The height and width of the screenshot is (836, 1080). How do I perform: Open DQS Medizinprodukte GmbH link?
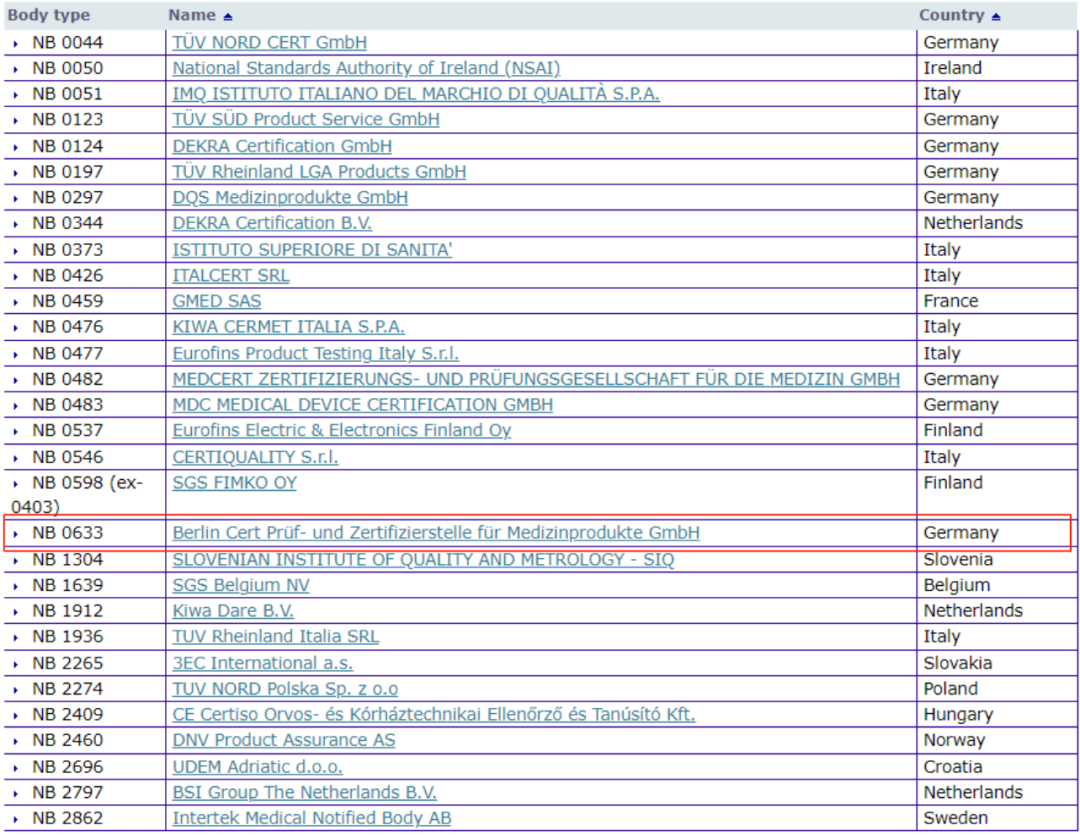click(x=290, y=198)
